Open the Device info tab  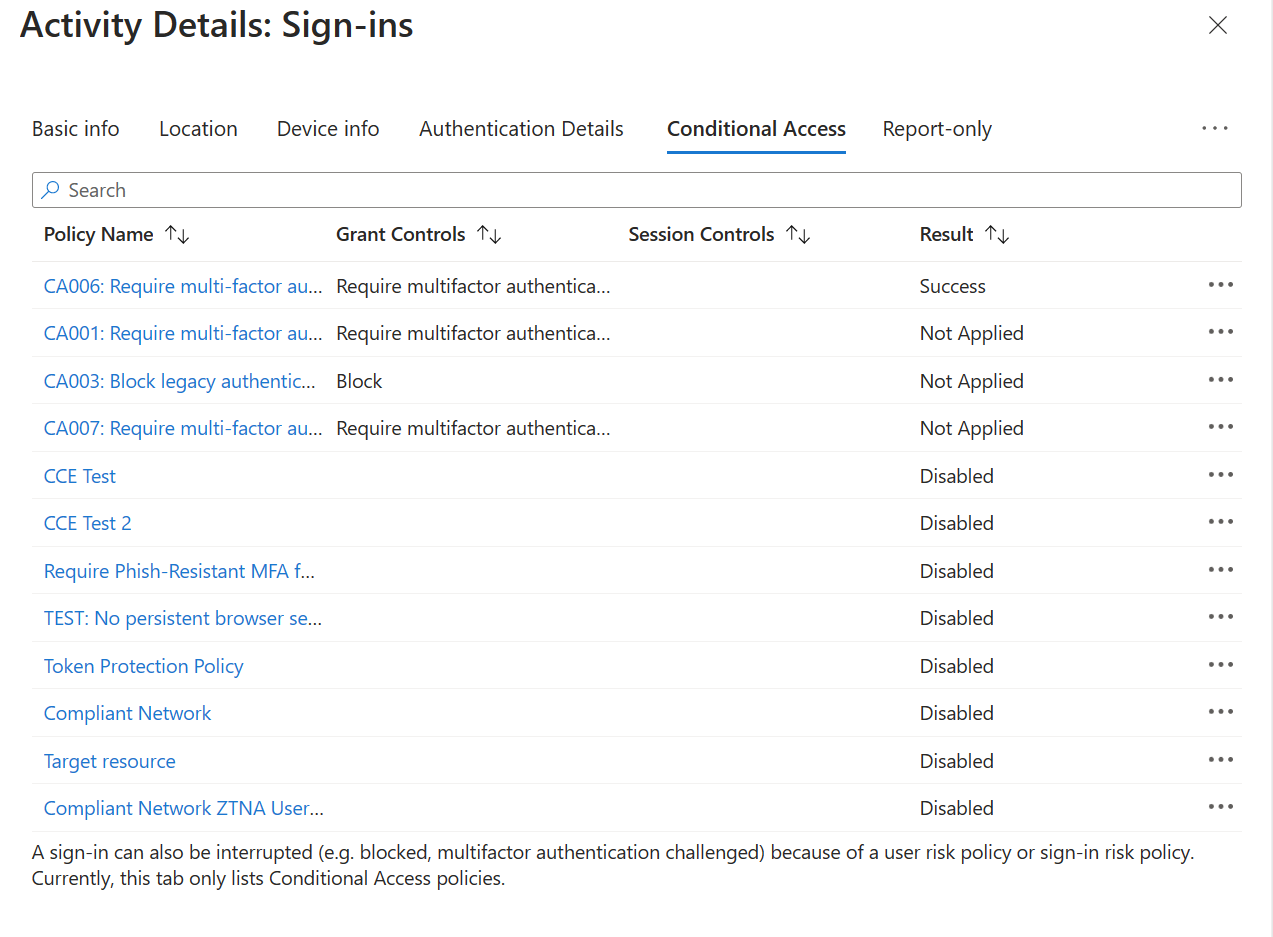[x=328, y=129]
